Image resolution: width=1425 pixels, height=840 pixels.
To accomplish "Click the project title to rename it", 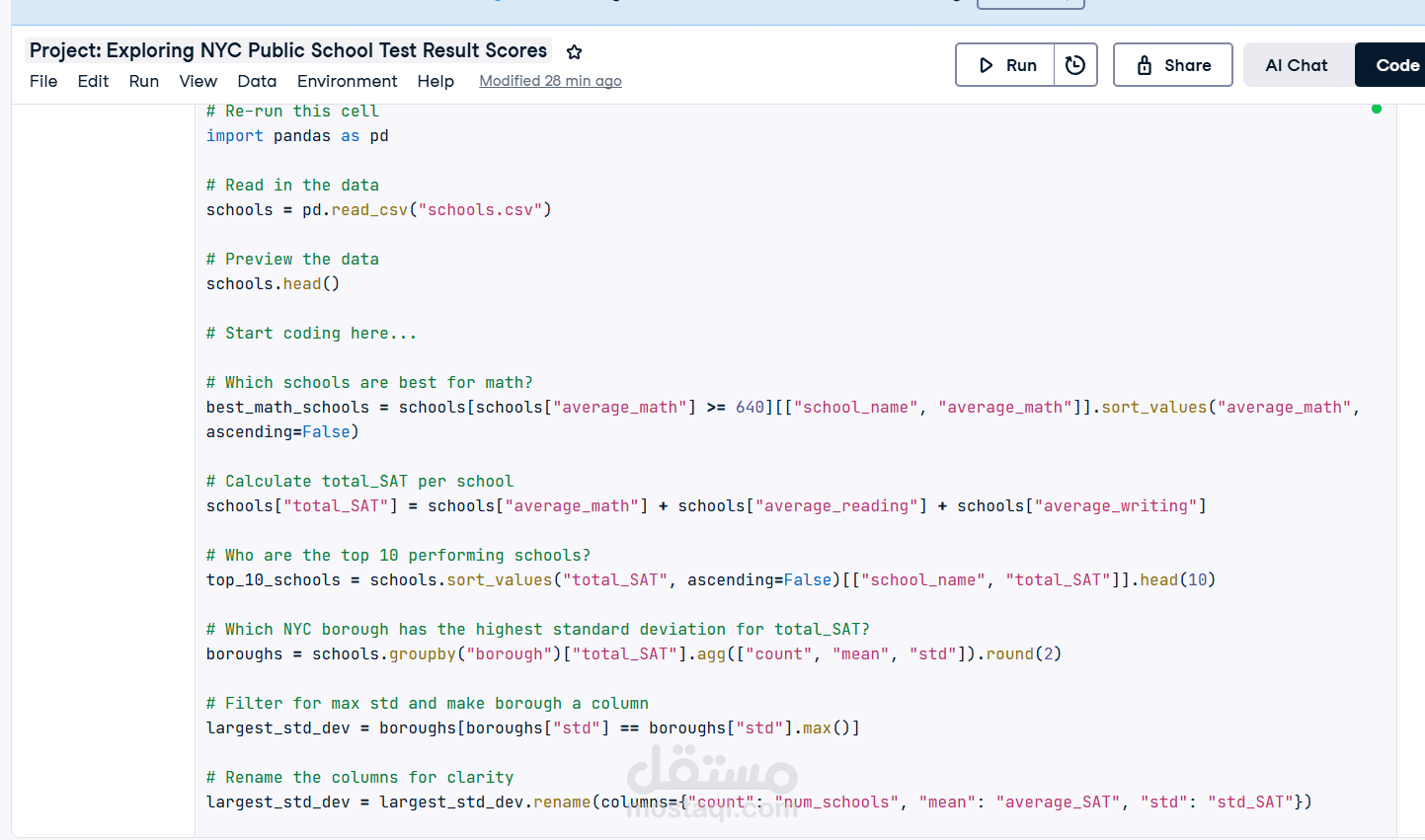I will click(x=288, y=50).
